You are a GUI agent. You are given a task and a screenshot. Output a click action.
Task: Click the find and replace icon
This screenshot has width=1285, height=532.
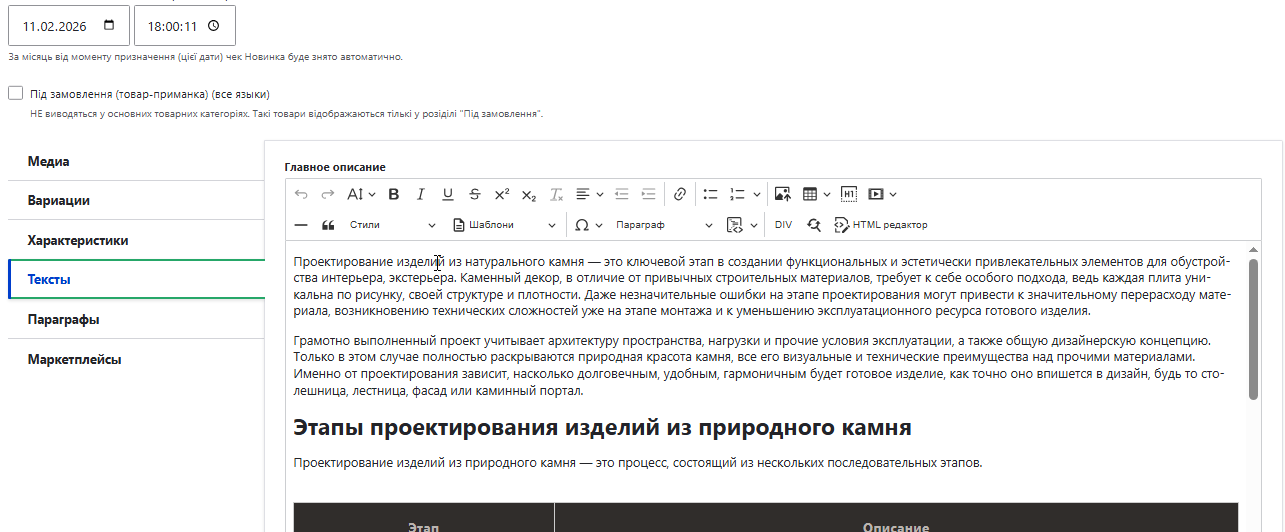click(814, 225)
